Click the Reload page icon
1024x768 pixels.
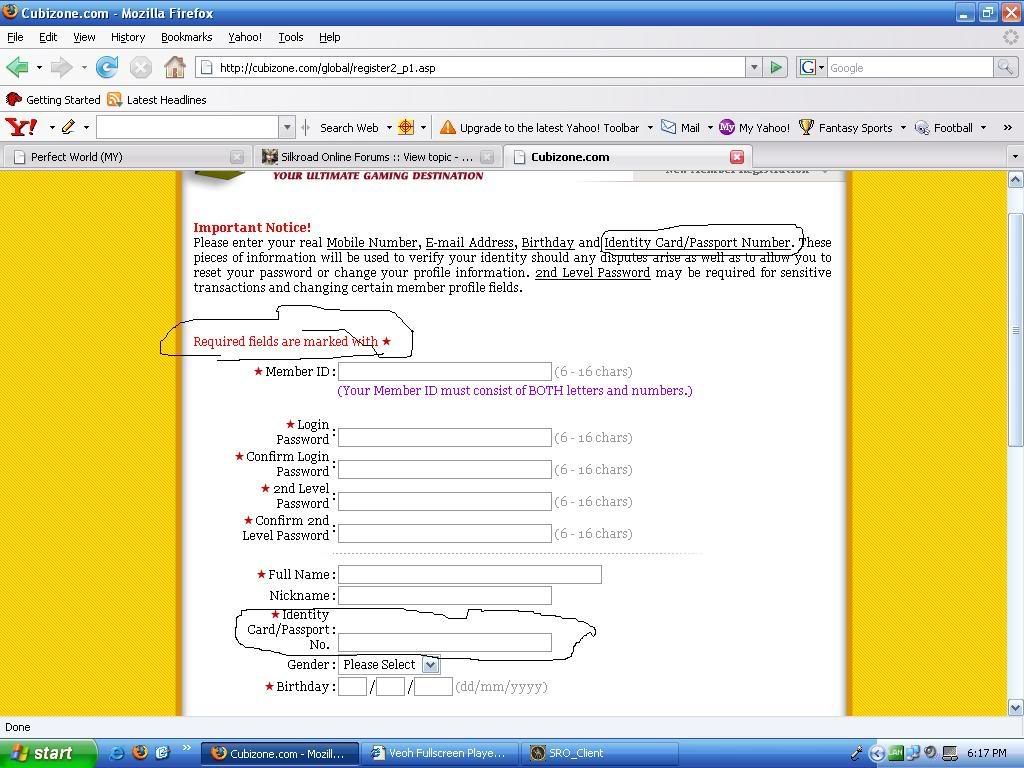(107, 68)
